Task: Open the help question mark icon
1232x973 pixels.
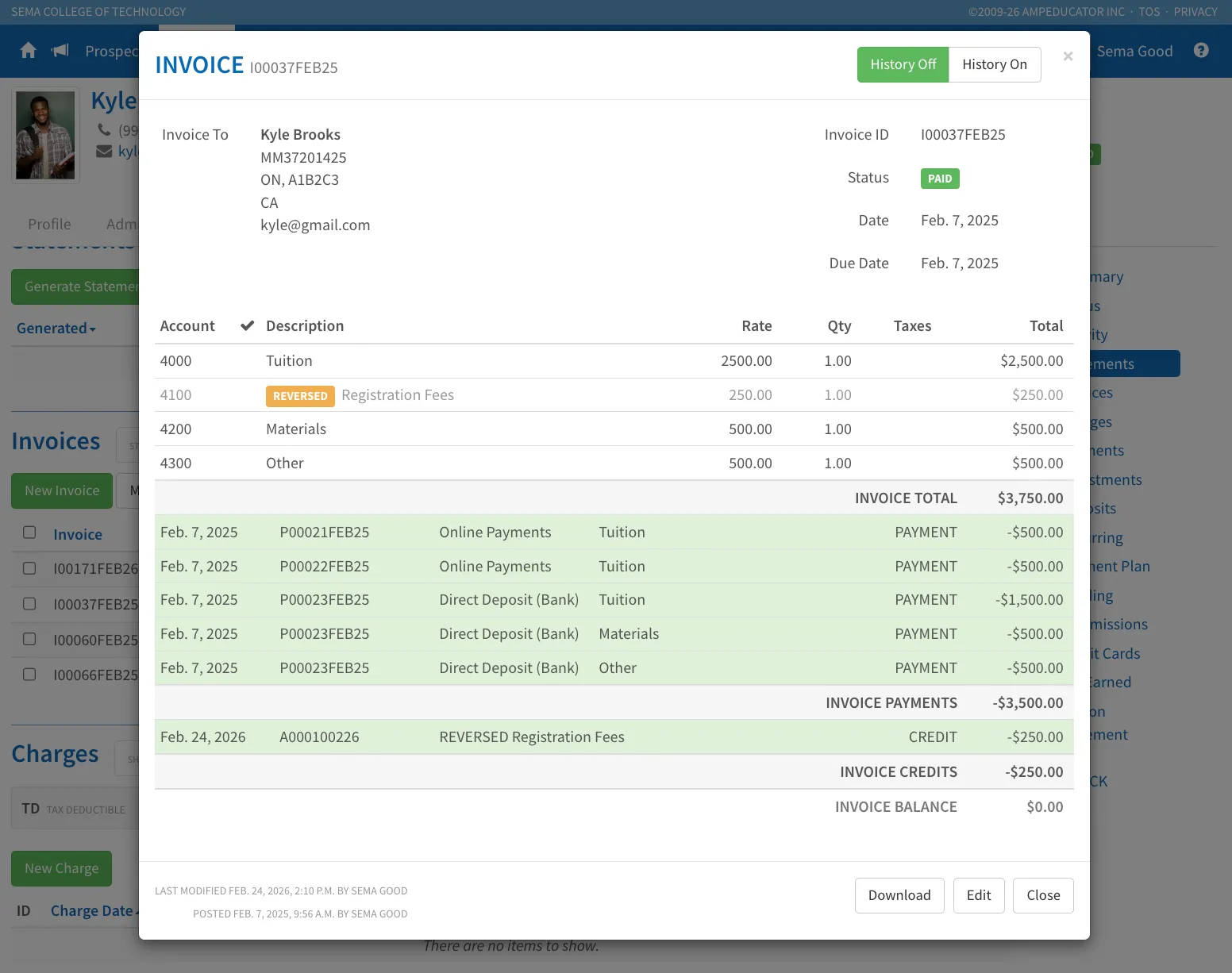Action: 1201,51
